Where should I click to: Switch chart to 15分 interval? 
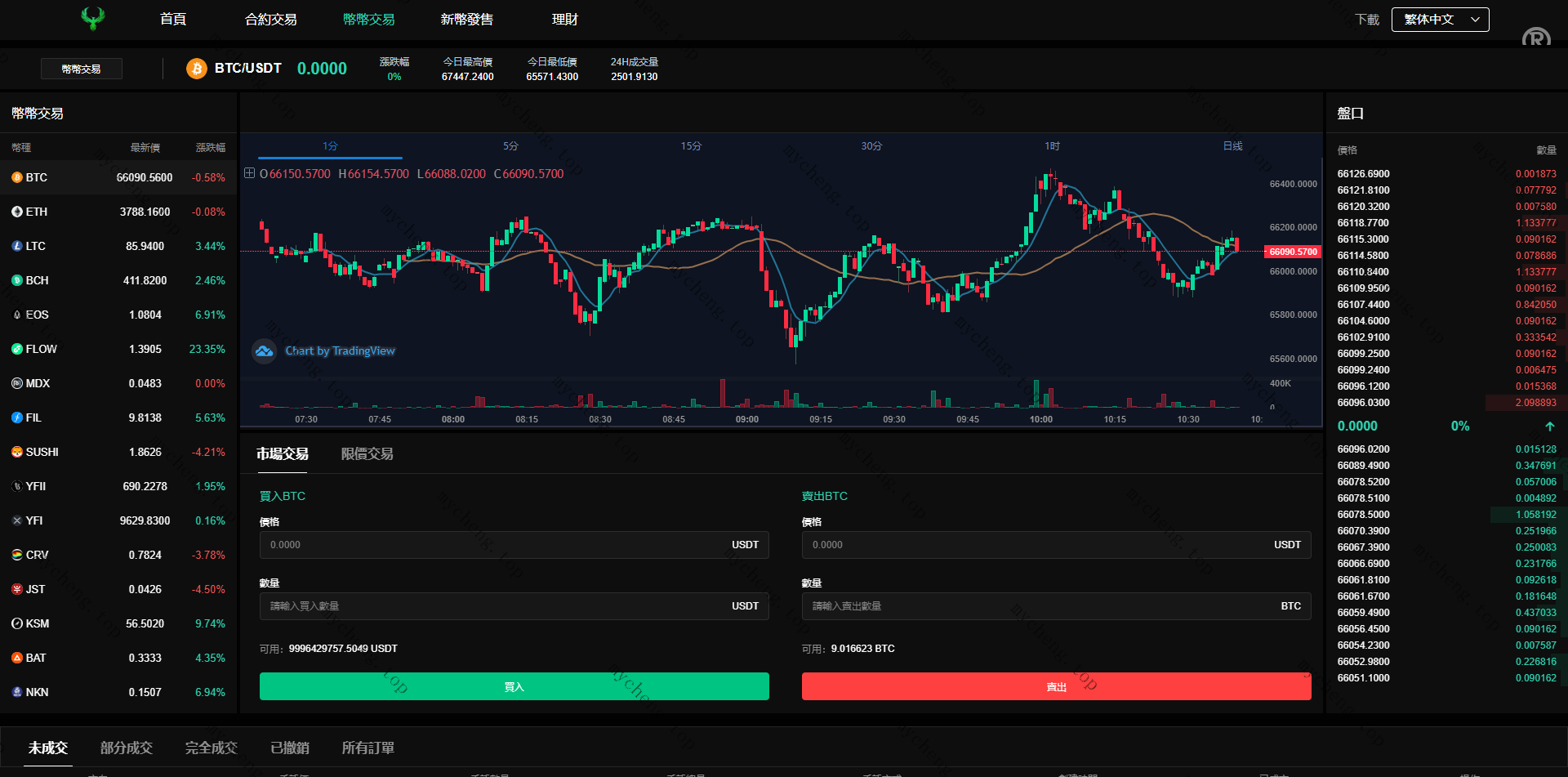(x=691, y=146)
